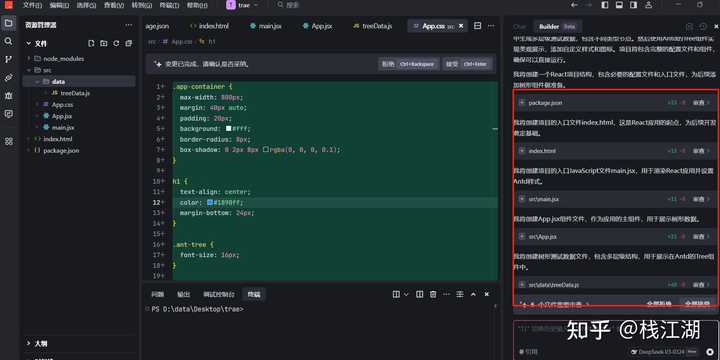
Task: Accept the changes with 接受 button
Action: tap(469, 64)
